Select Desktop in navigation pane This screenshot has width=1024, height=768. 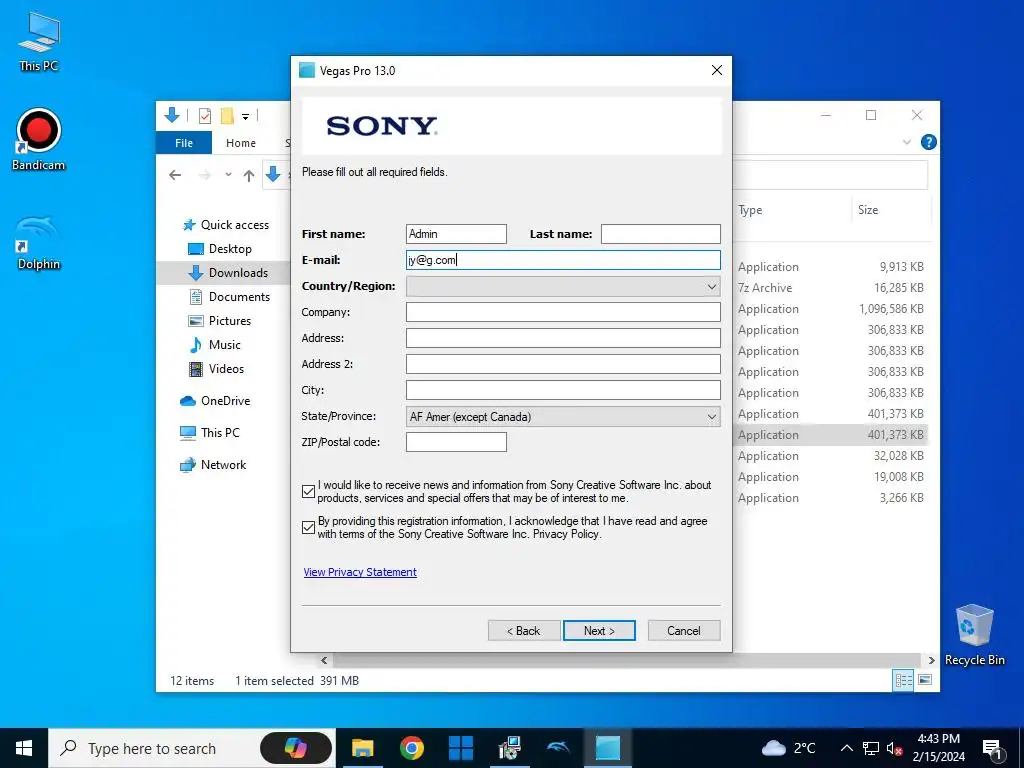220,249
